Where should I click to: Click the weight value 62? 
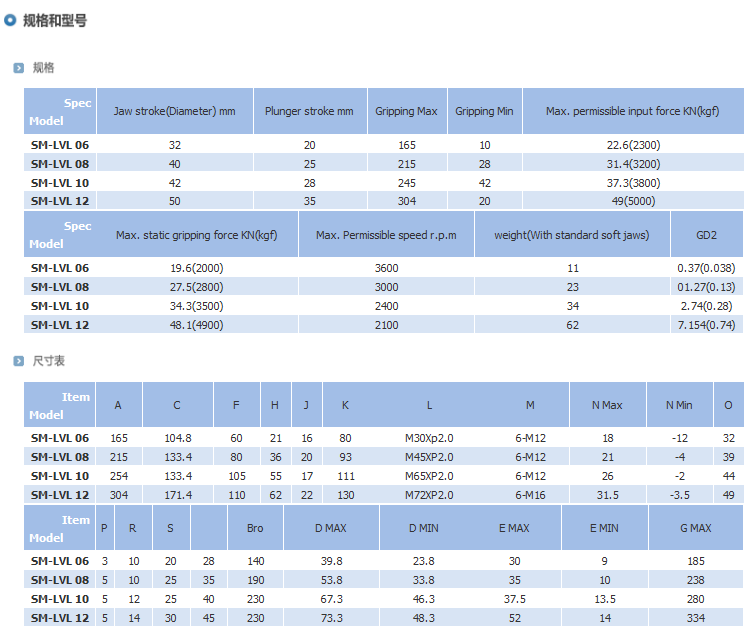[573, 325]
